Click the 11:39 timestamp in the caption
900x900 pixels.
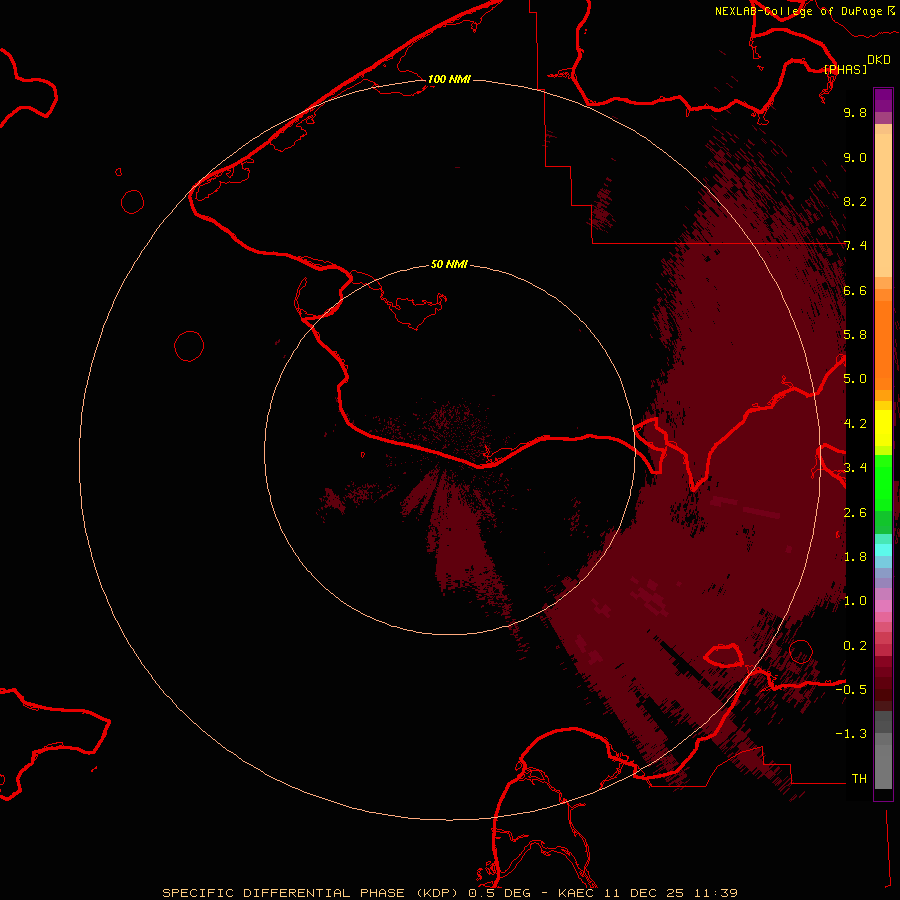[x=715, y=893]
